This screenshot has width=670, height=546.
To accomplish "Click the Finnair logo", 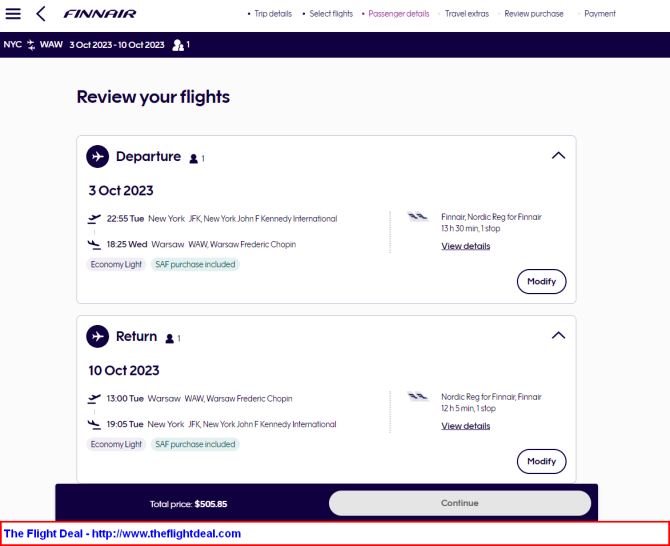I will (x=100, y=14).
